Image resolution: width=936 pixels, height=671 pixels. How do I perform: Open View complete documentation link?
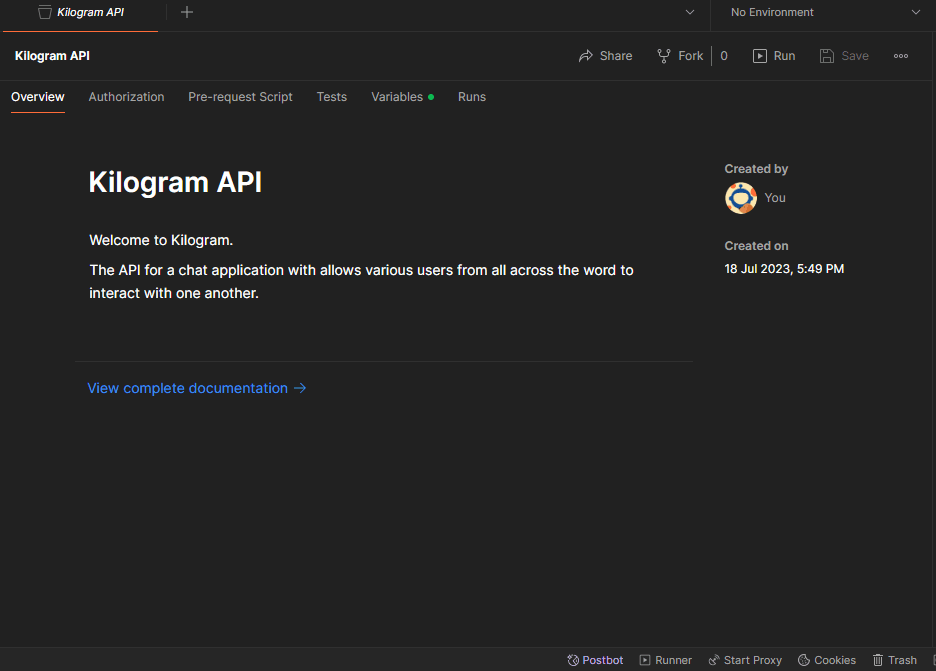[x=197, y=388]
